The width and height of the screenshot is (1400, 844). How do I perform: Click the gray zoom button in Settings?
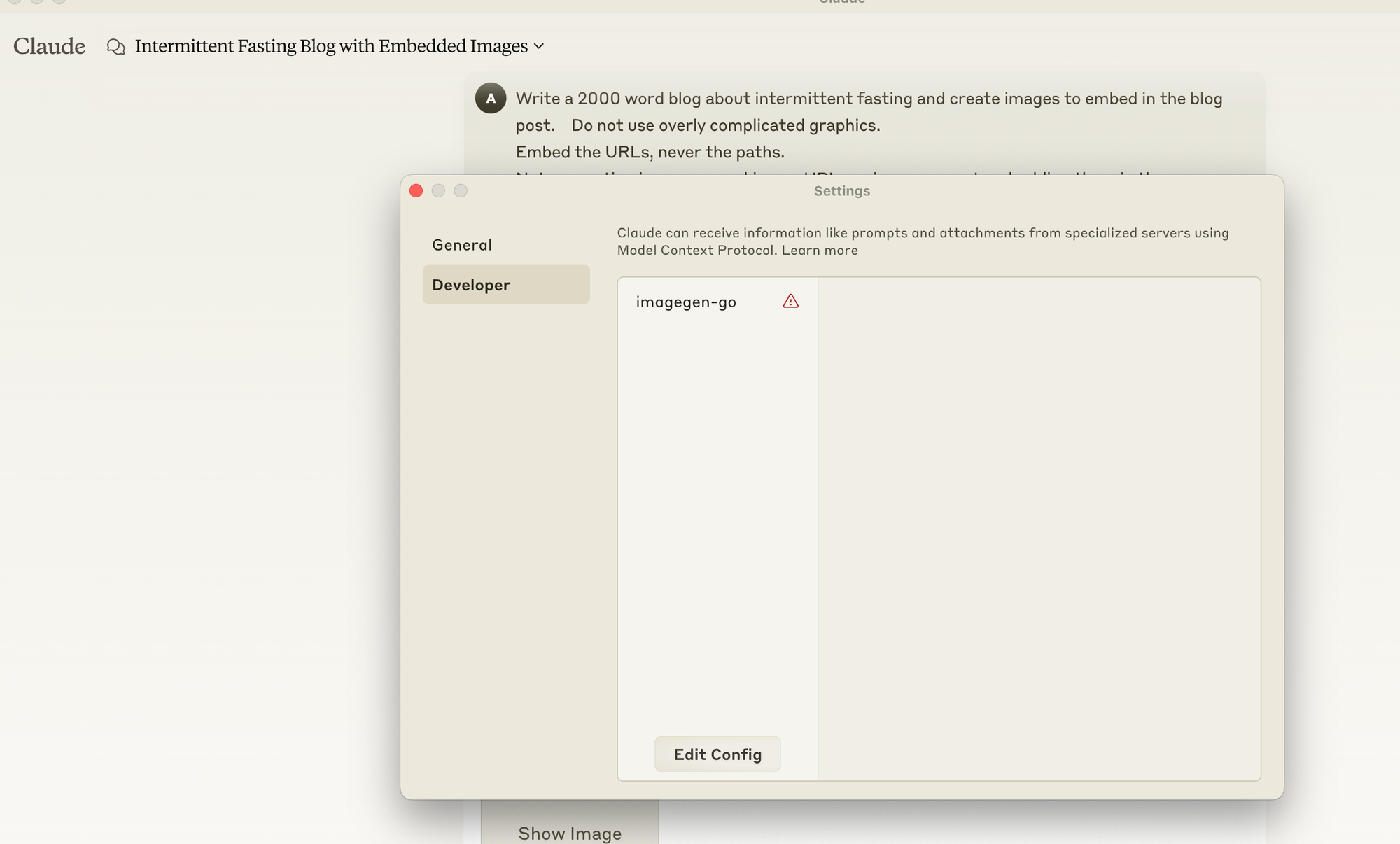coord(461,191)
